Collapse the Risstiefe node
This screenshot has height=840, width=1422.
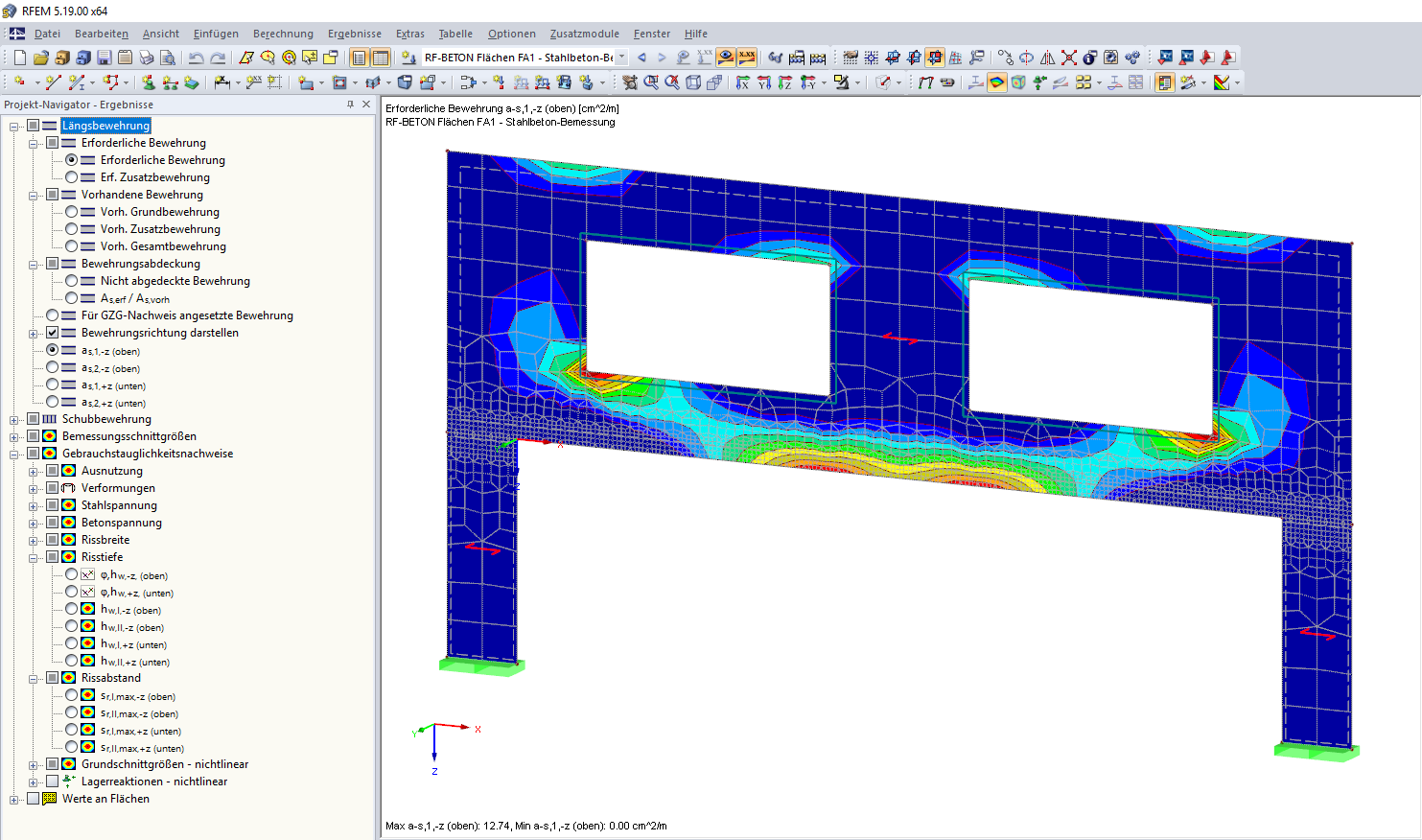[x=34, y=557]
